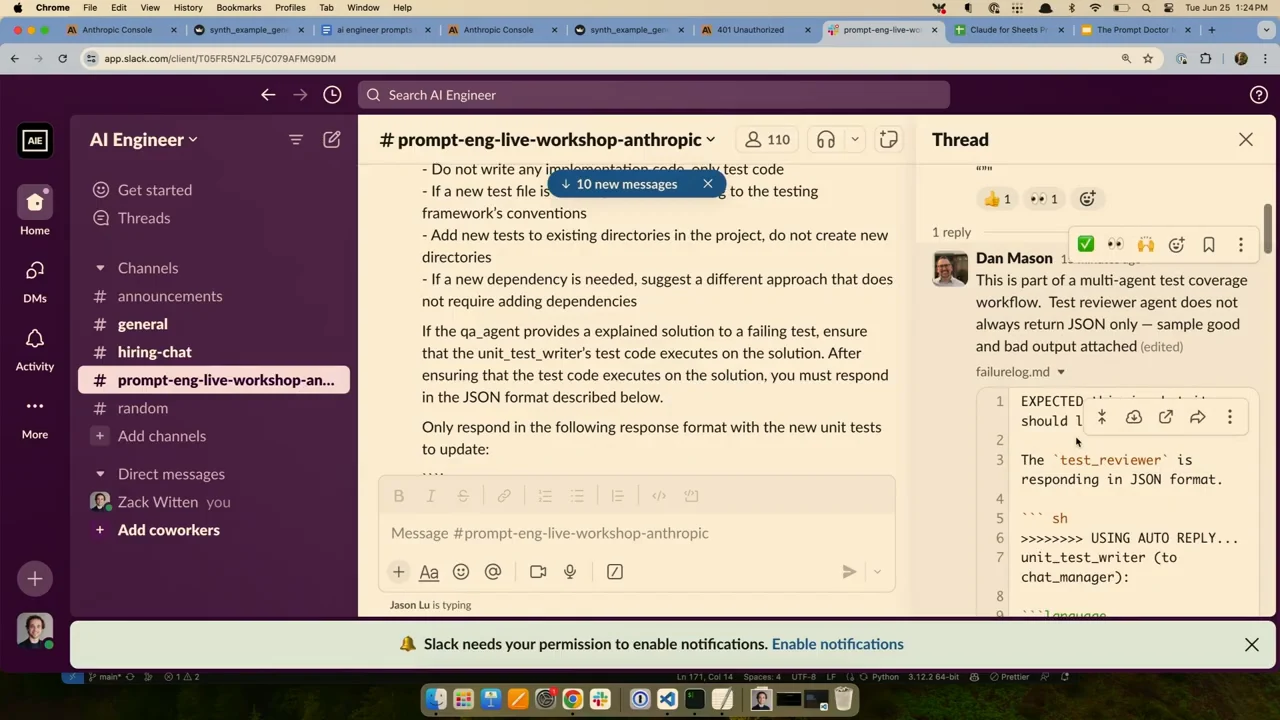Screen dimensions: 1280x720
Task: Compose a new message pencil icon
Action: [x=332, y=140]
